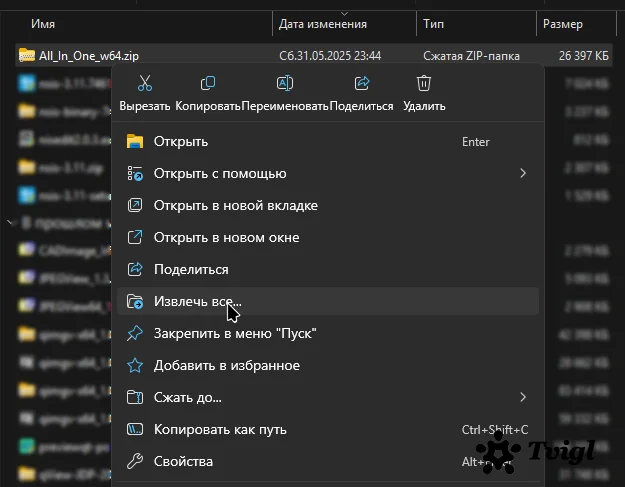Viewport: 625px width, 487px height.
Task: Select Открыть в новой вкладке
Action: [x=235, y=206]
